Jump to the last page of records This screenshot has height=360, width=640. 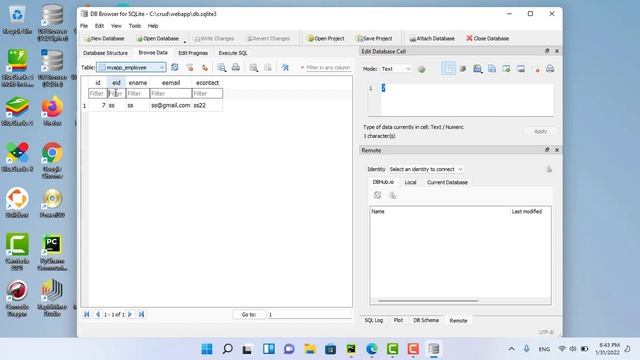(142, 314)
